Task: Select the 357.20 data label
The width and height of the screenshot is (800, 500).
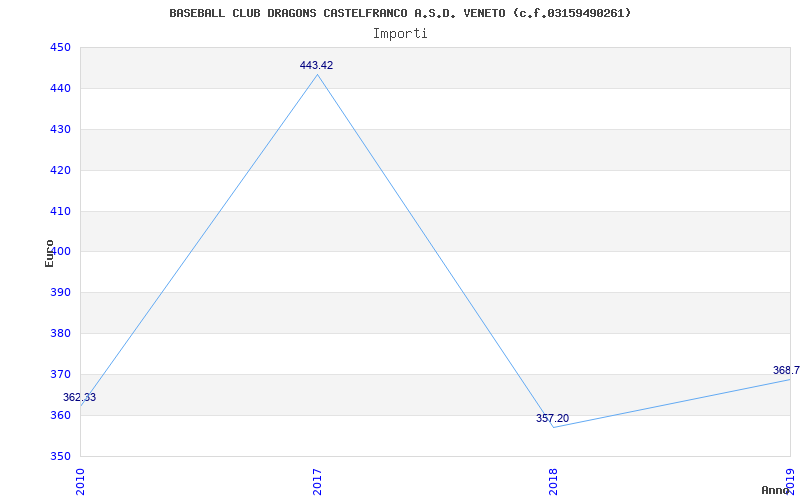Action: click(553, 419)
